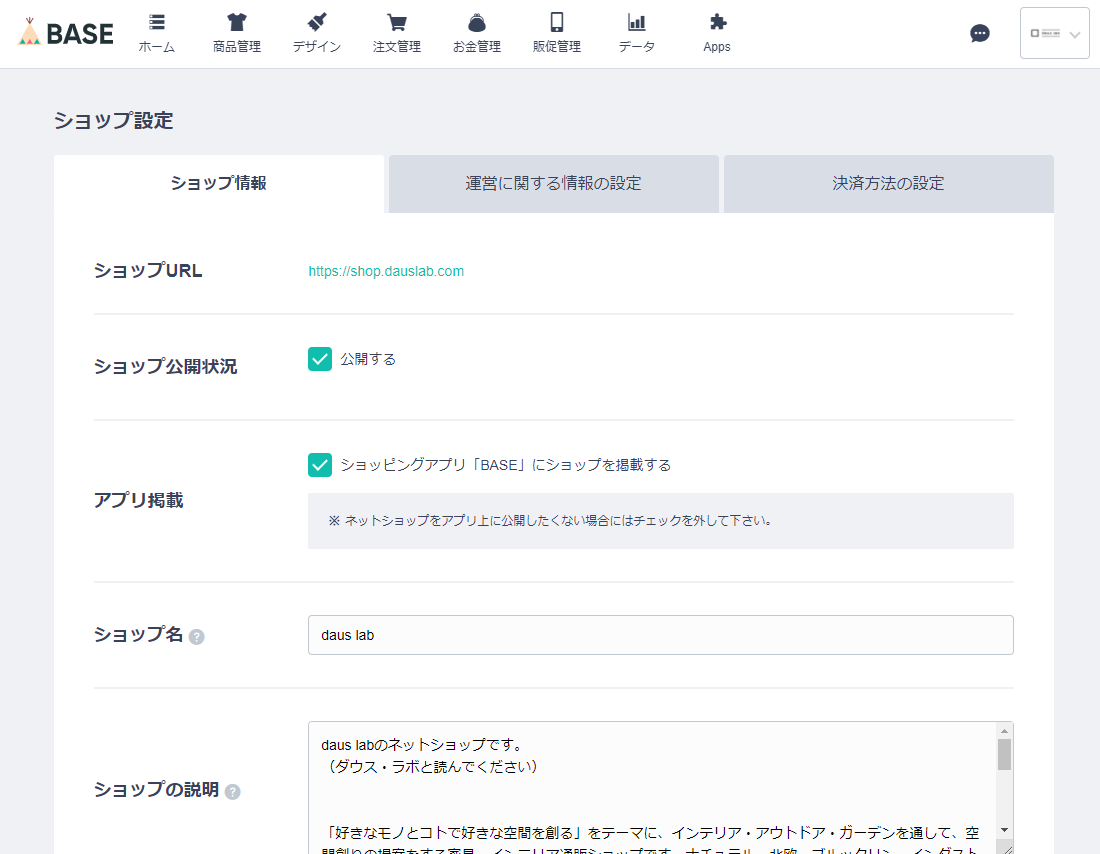The width and height of the screenshot is (1100, 854).
Task: Open the shop URL https://shop.dauslab.com link
Action: [x=386, y=270]
